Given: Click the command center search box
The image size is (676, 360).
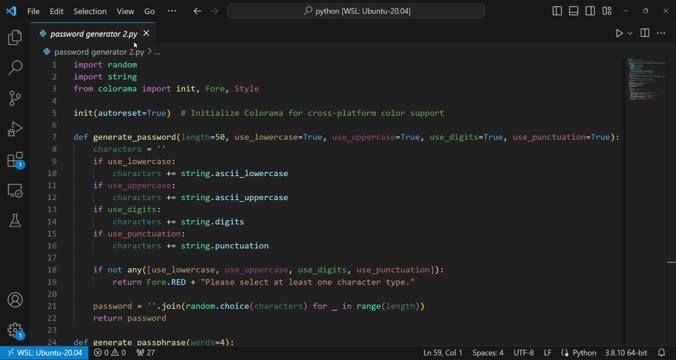Looking at the screenshot, I should [356, 11].
